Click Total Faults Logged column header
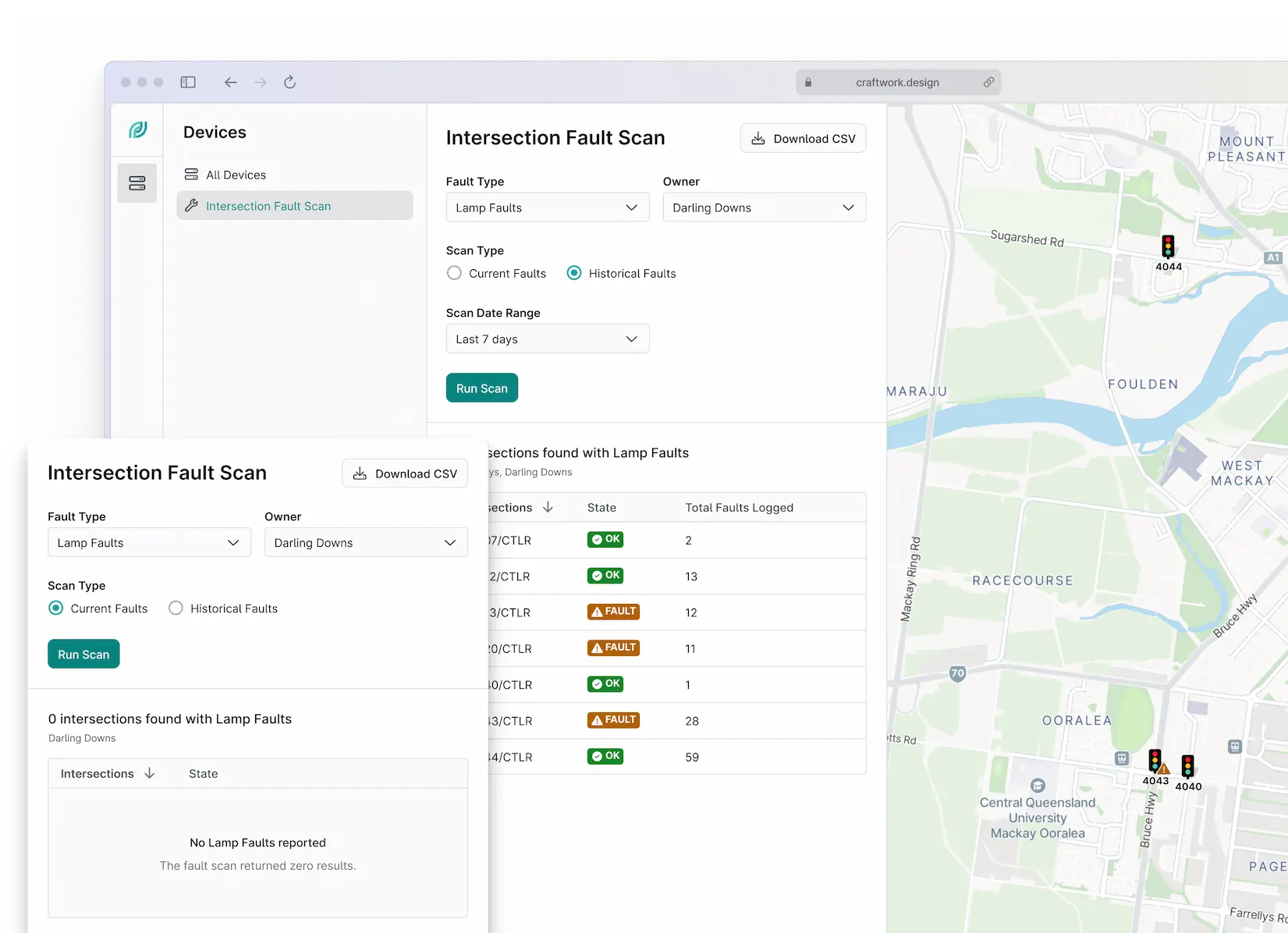Screen dimensions: 1288x933 (x=739, y=507)
